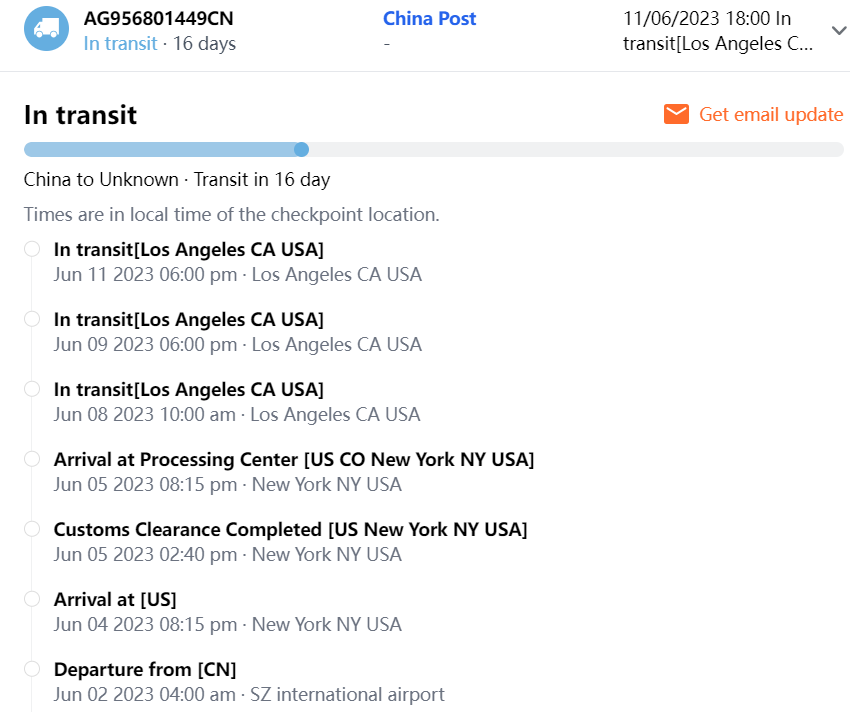Select the Jun 09 checkpoint circle marker
This screenshot has width=850, height=712.
(x=32, y=319)
